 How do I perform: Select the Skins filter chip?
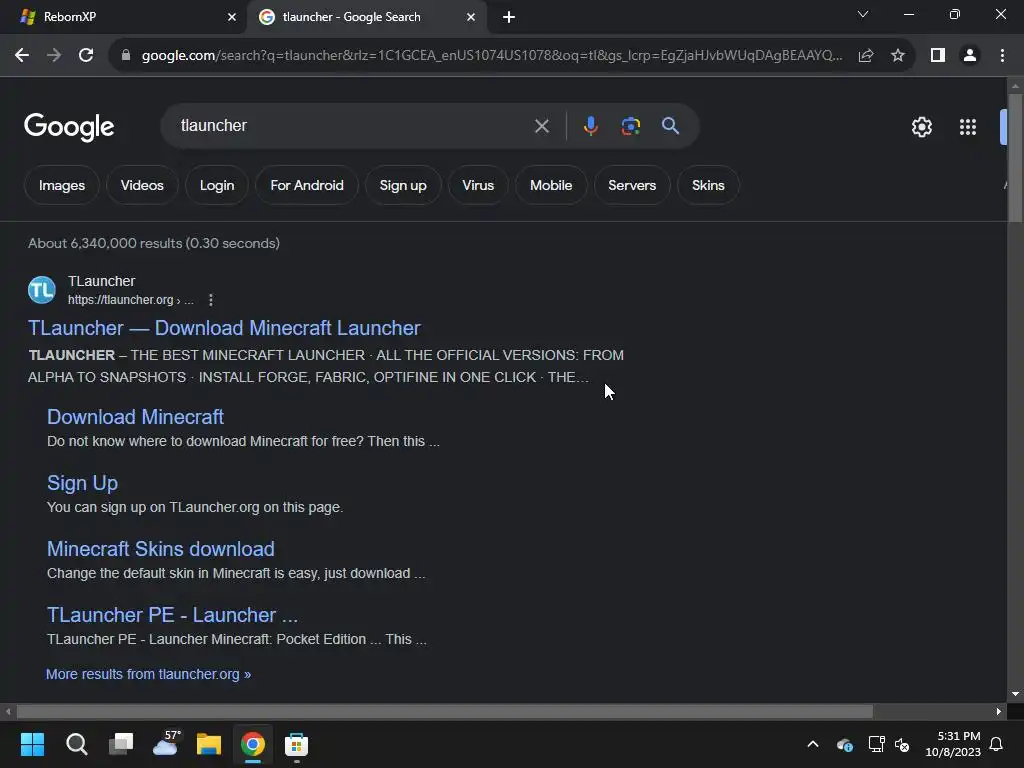708,185
